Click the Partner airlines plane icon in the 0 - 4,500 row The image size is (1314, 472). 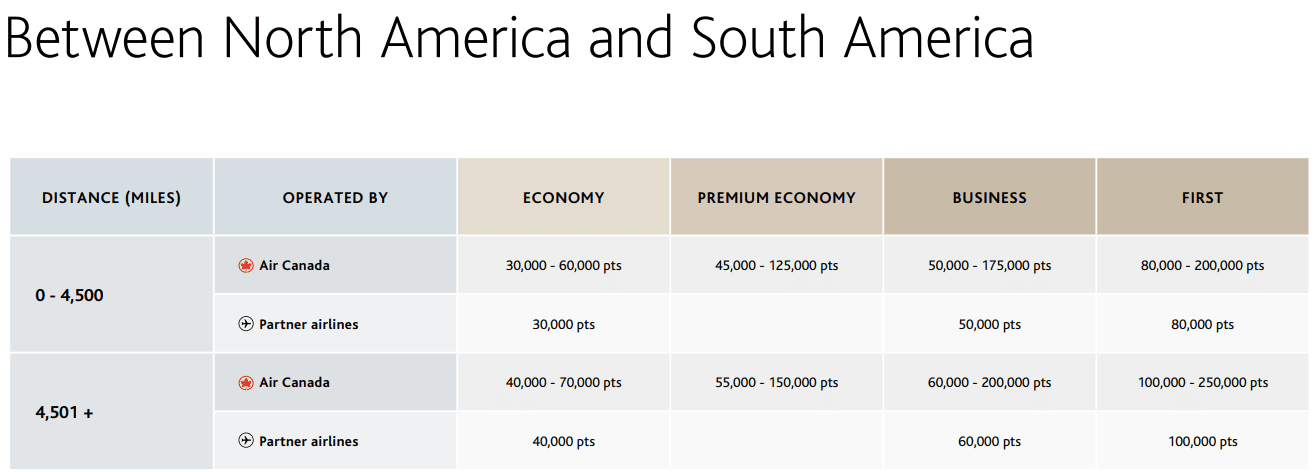pyautogui.click(x=246, y=324)
